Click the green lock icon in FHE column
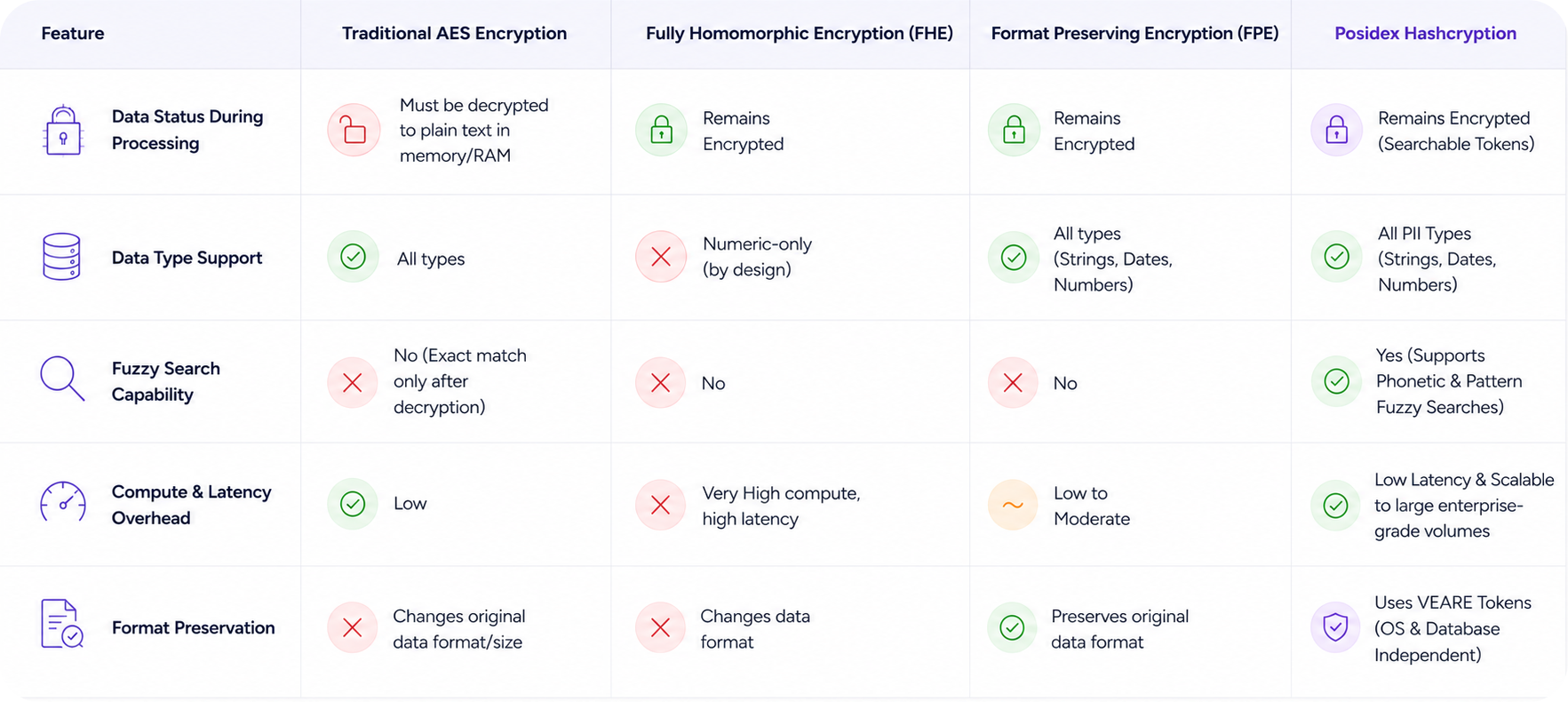Image resolution: width=1568 pixels, height=702 pixels. [x=661, y=130]
